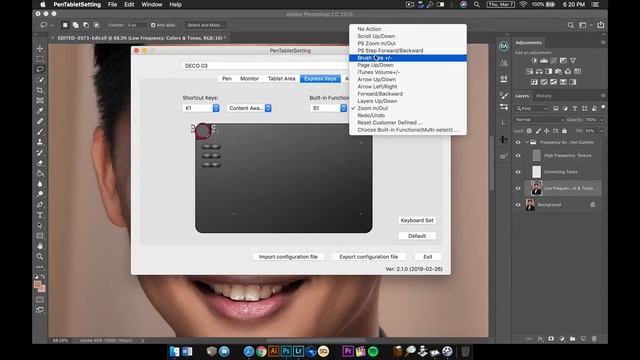Select the Eraser tool
640x360 pixels.
(x=40, y=163)
